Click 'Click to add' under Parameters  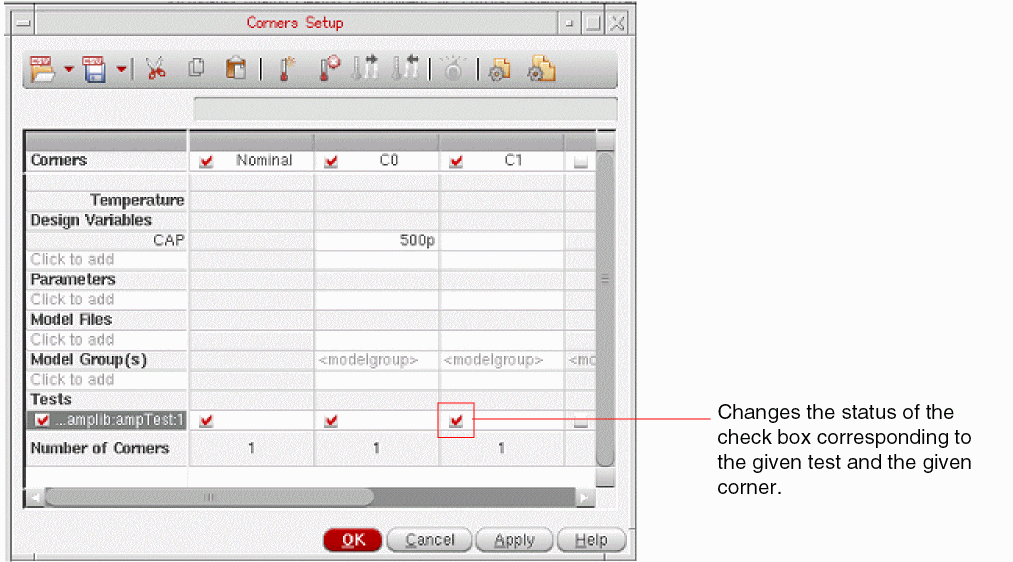[x=72, y=300]
